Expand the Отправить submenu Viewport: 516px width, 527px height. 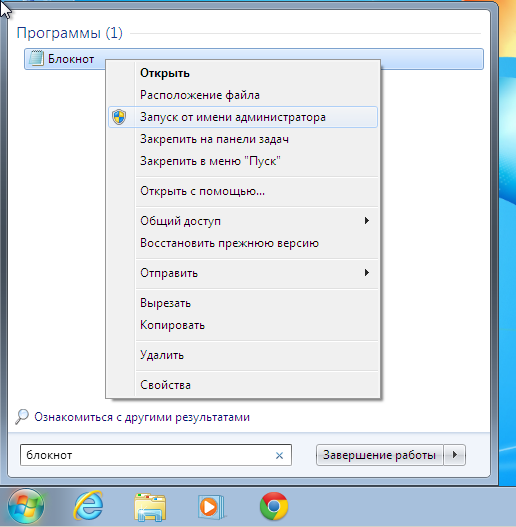pyautogui.click(x=243, y=273)
